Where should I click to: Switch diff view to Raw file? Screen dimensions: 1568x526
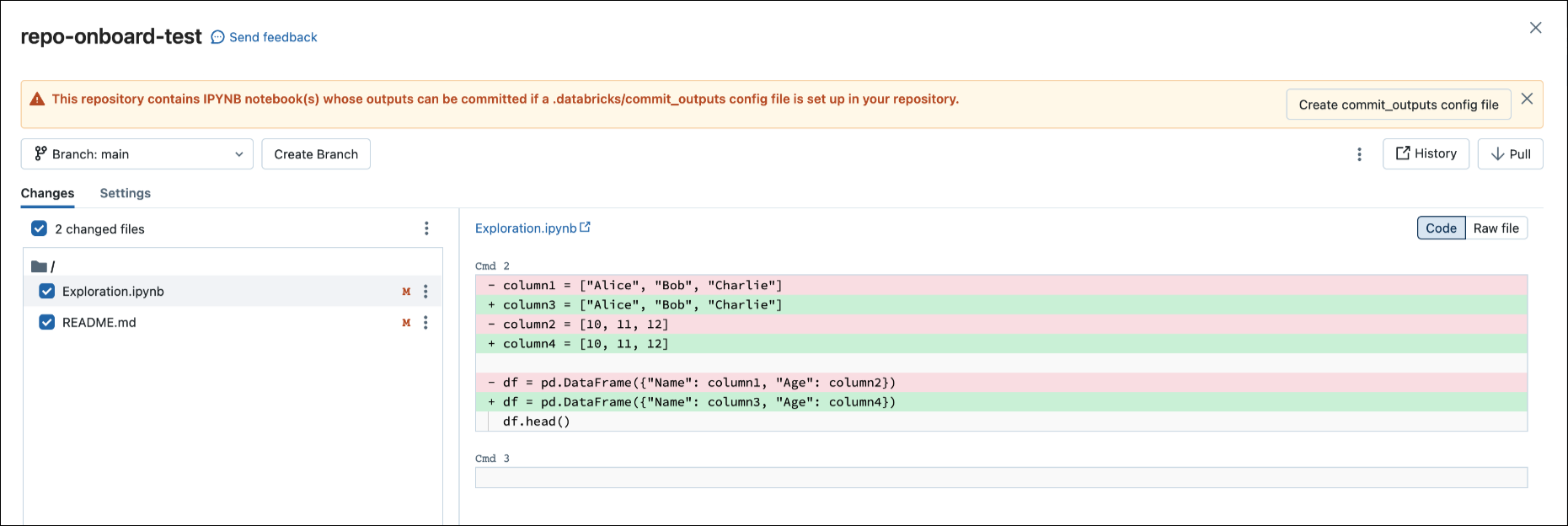[x=1496, y=228]
